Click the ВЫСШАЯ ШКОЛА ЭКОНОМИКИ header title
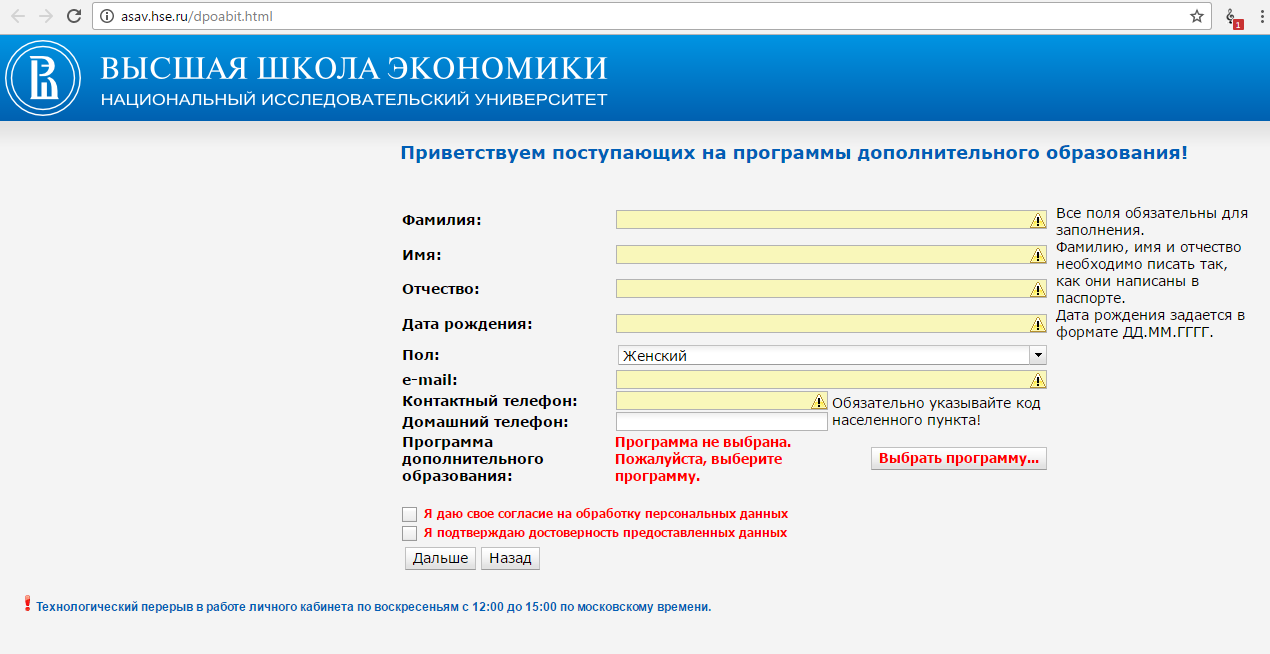Viewport: 1270px width, 654px height. coord(354,67)
